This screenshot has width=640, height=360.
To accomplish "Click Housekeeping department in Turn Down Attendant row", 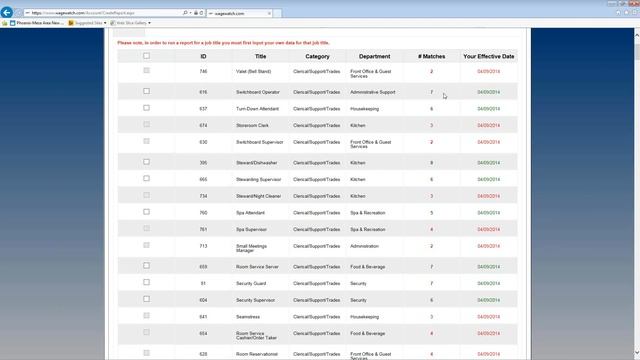I will [x=364, y=109].
